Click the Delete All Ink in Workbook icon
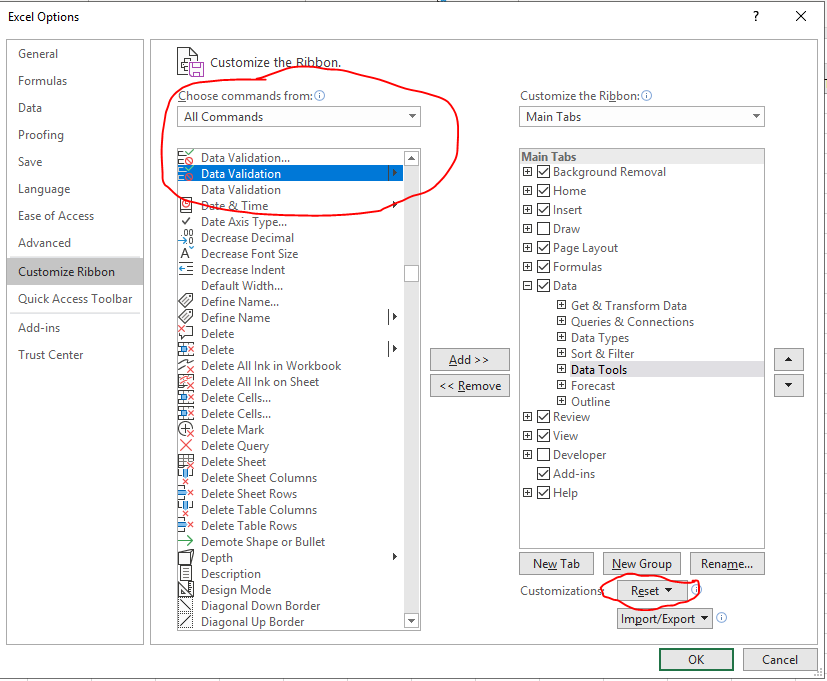This screenshot has height=681, width=827. click(186, 366)
